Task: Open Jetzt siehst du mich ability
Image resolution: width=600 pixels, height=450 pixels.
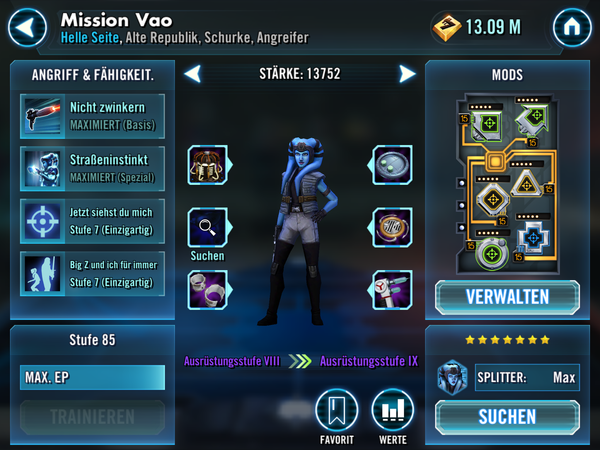Action: pyautogui.click(x=92, y=221)
